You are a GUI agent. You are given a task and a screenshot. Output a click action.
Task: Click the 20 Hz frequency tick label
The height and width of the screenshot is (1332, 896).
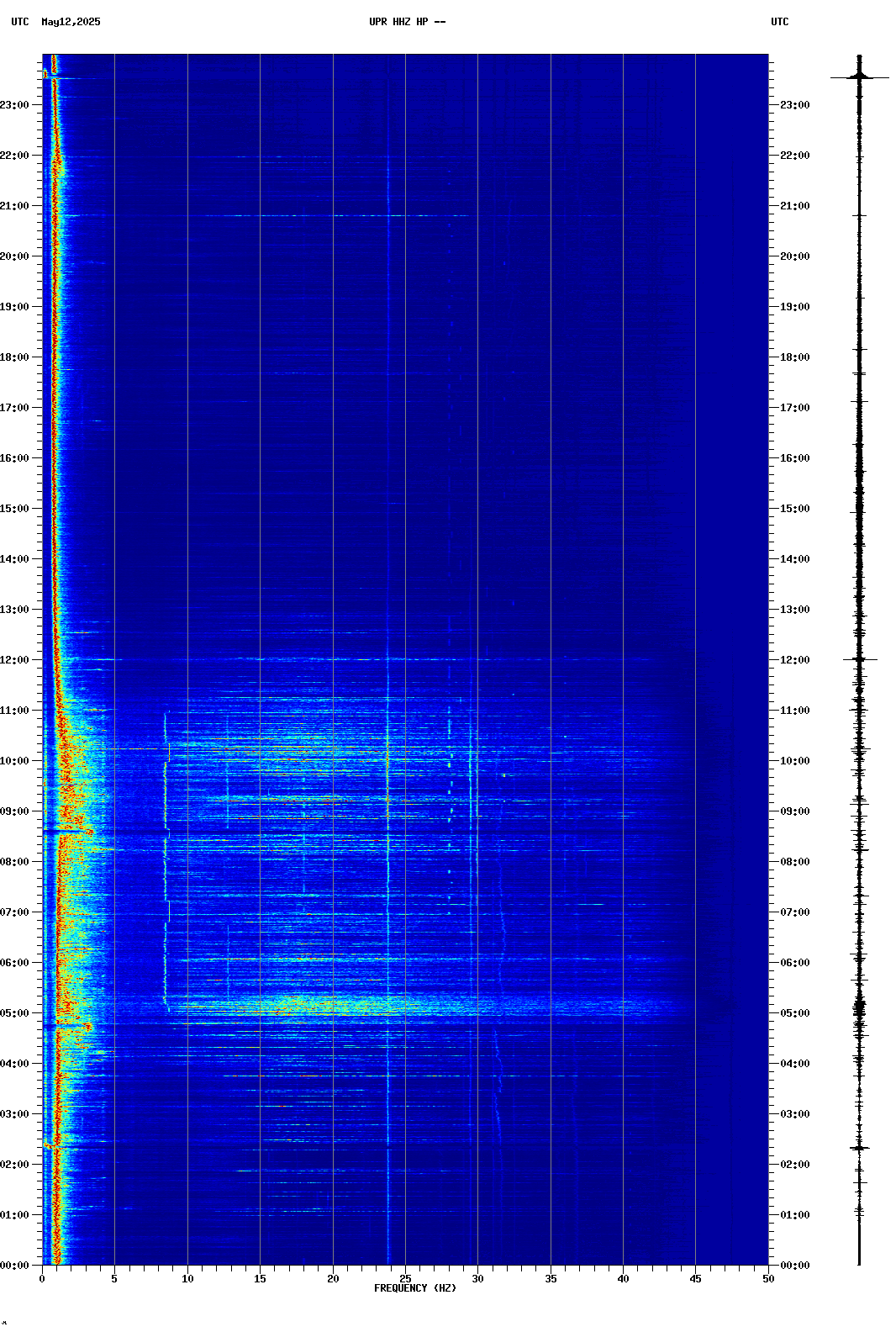point(333,1279)
